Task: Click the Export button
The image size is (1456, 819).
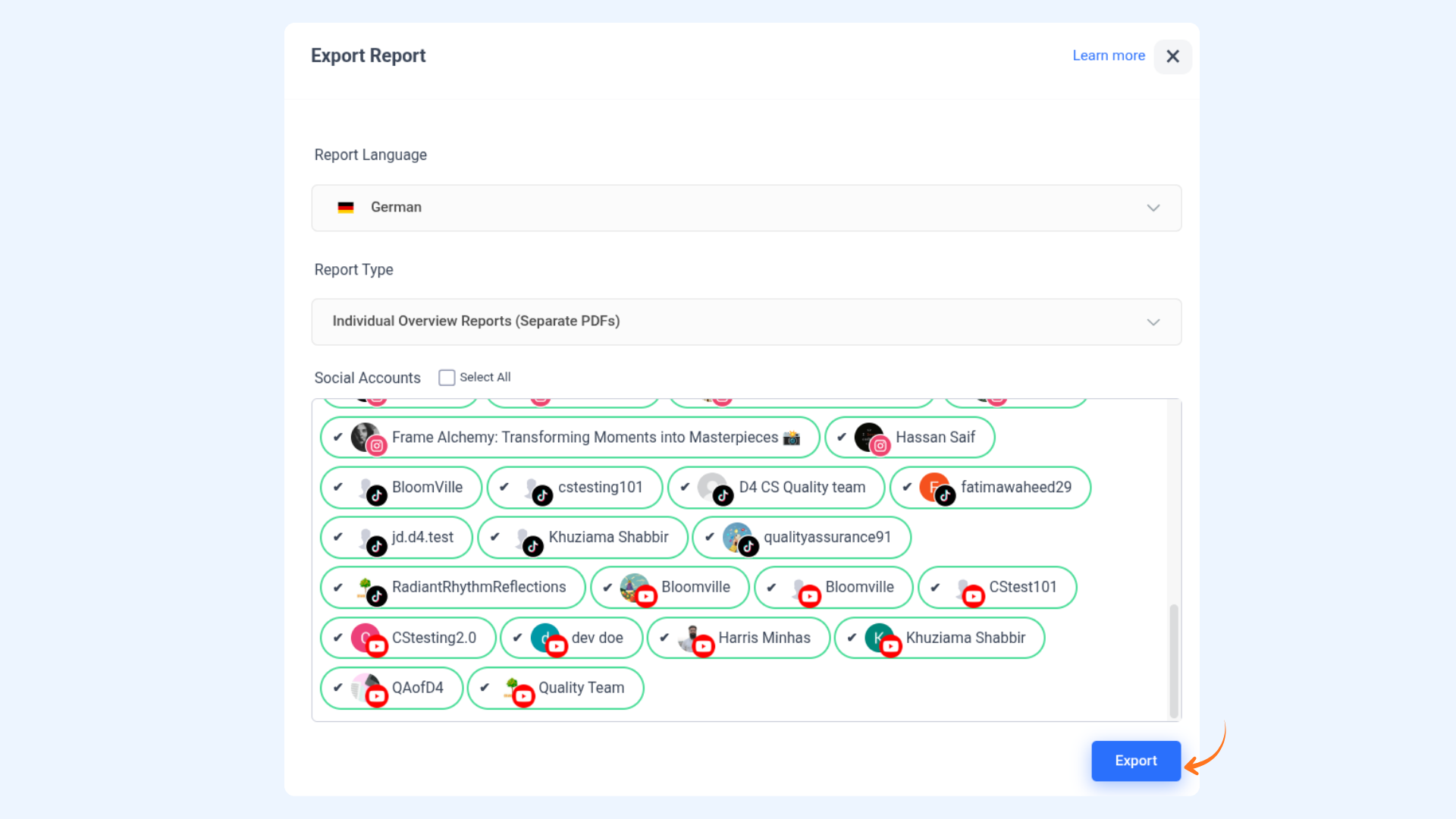Action: tap(1135, 761)
